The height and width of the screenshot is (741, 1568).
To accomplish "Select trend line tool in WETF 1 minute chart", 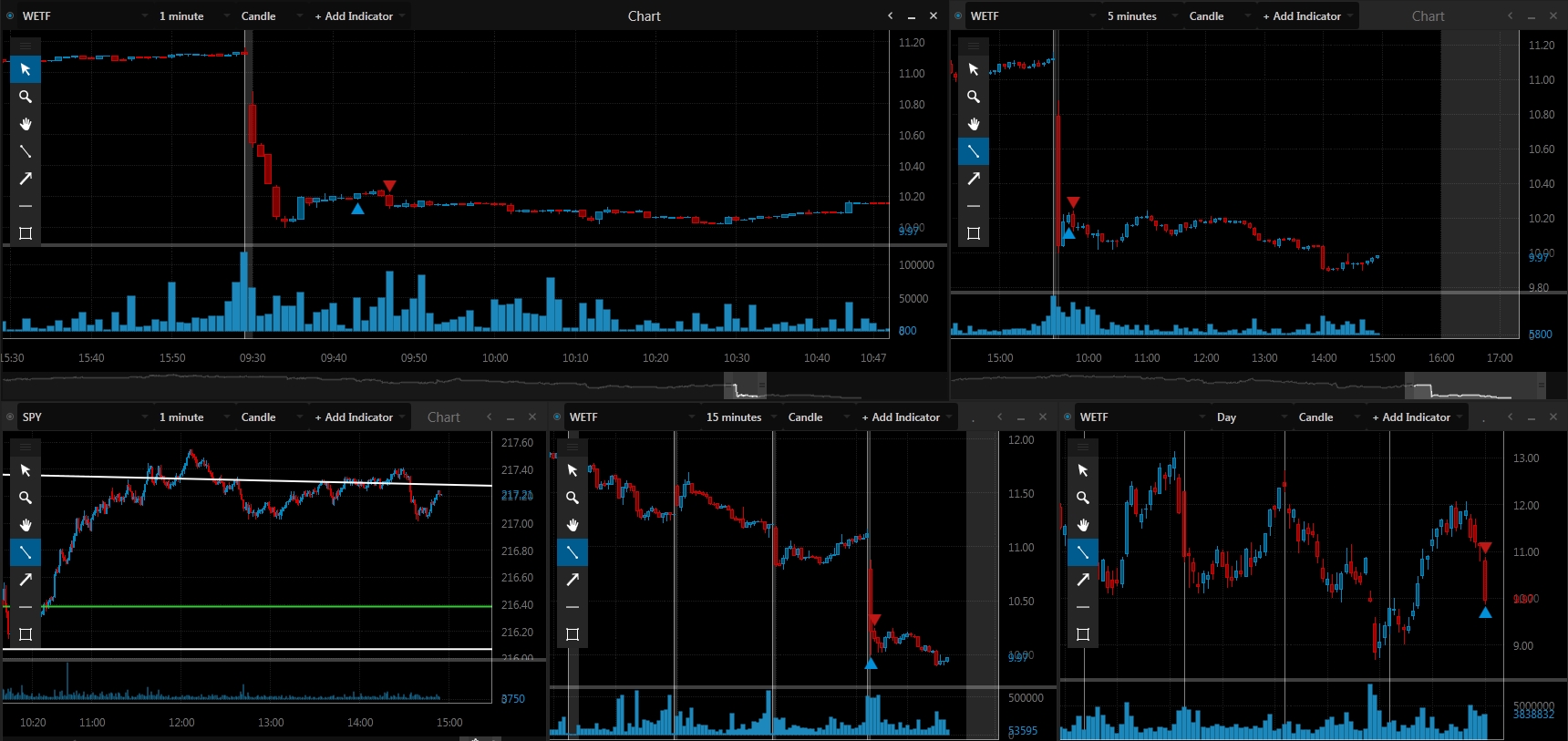I will click(26, 151).
